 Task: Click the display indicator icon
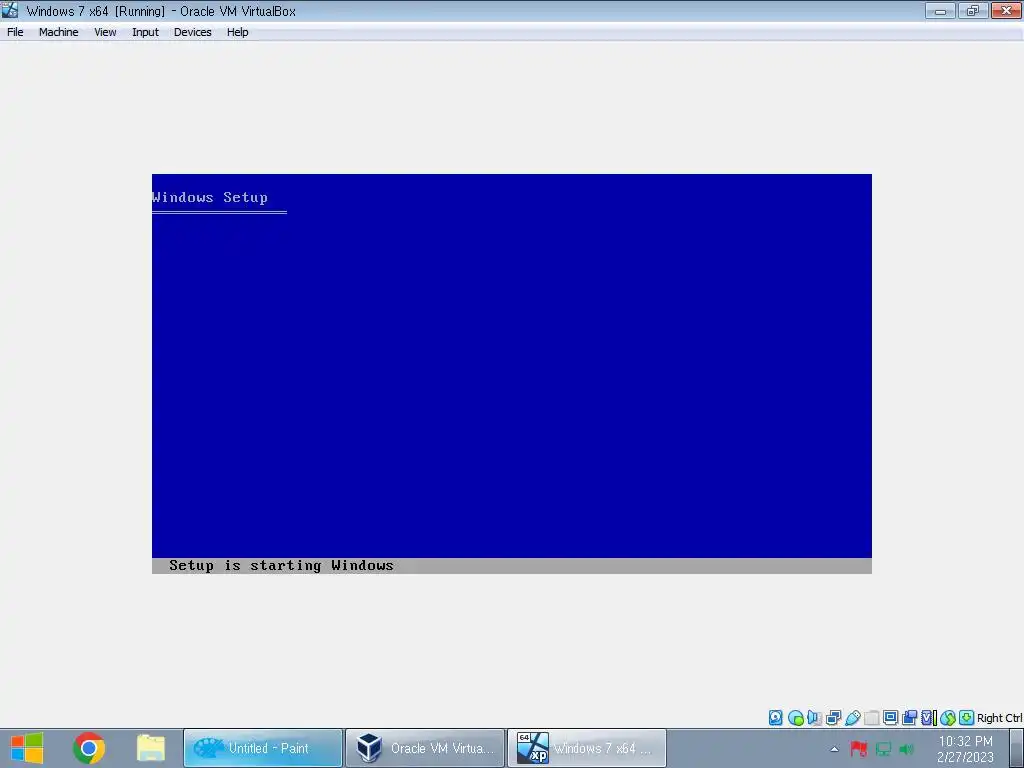[890, 718]
